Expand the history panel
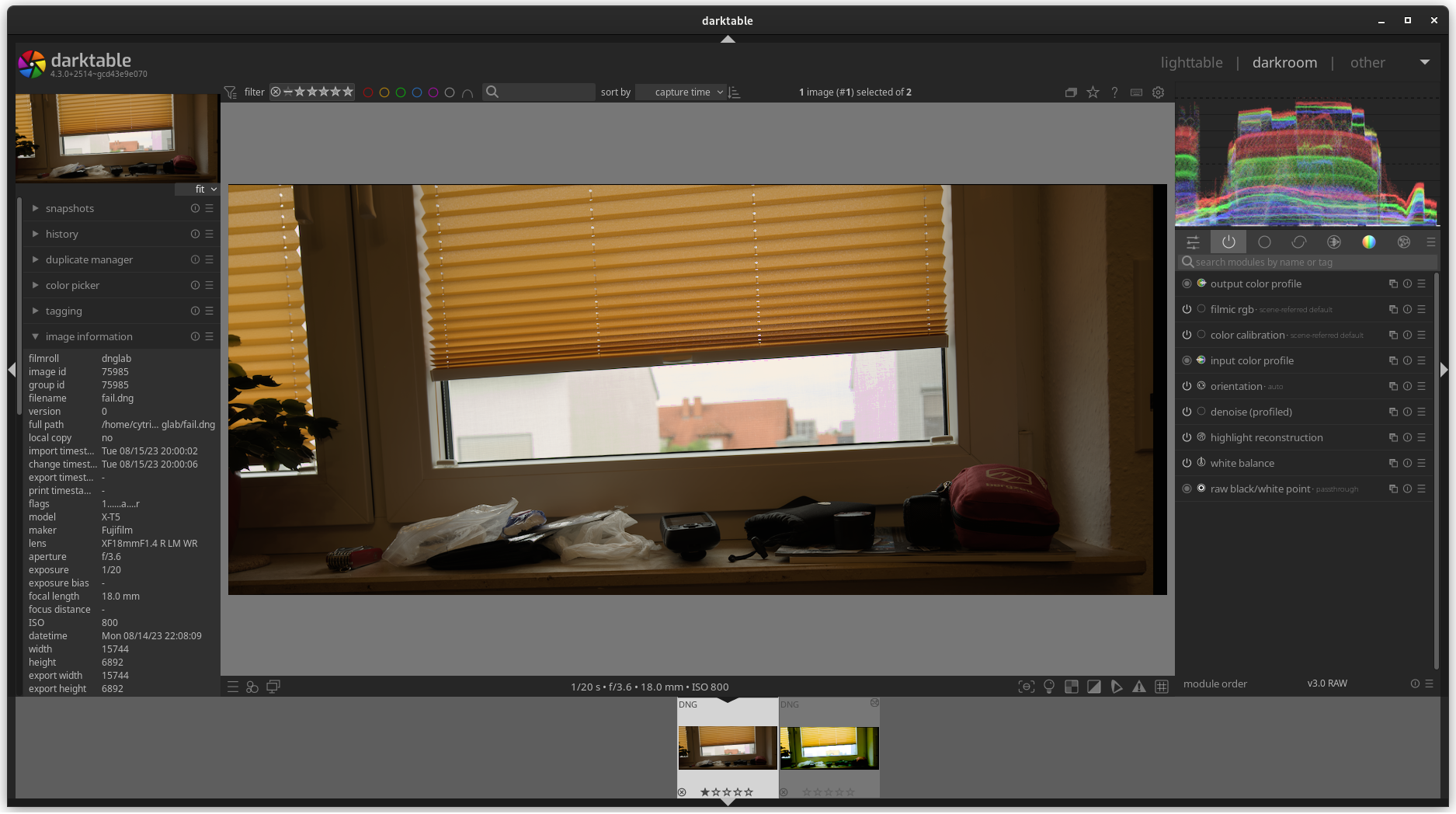The image size is (1456, 814). pyautogui.click(x=62, y=234)
